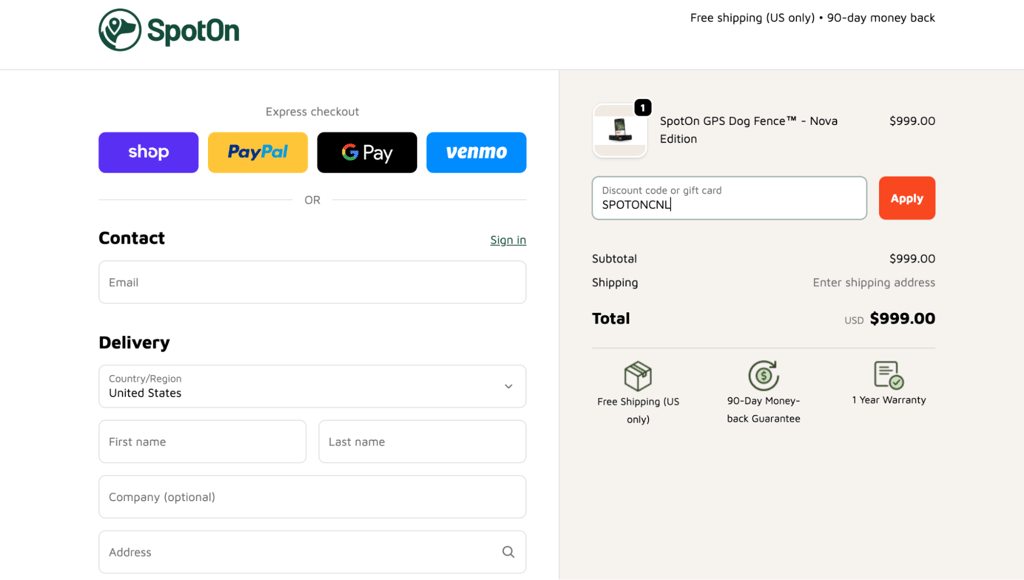This screenshot has height=580, width=1024.
Task: Click into the Last name field
Action: pyautogui.click(x=422, y=442)
